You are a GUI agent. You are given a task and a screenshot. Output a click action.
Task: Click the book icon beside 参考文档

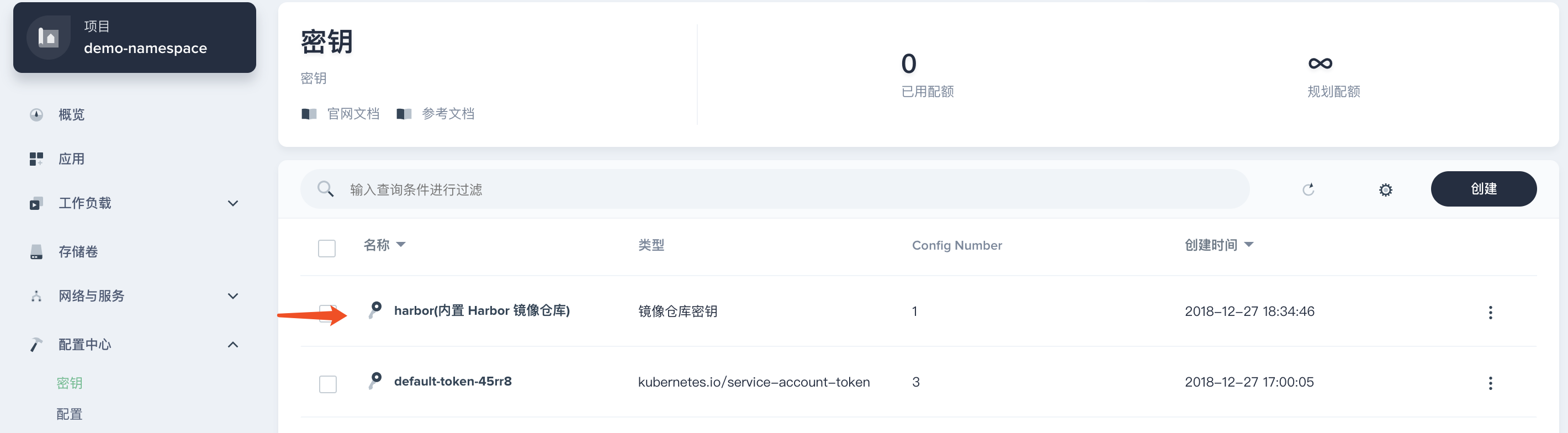[404, 114]
